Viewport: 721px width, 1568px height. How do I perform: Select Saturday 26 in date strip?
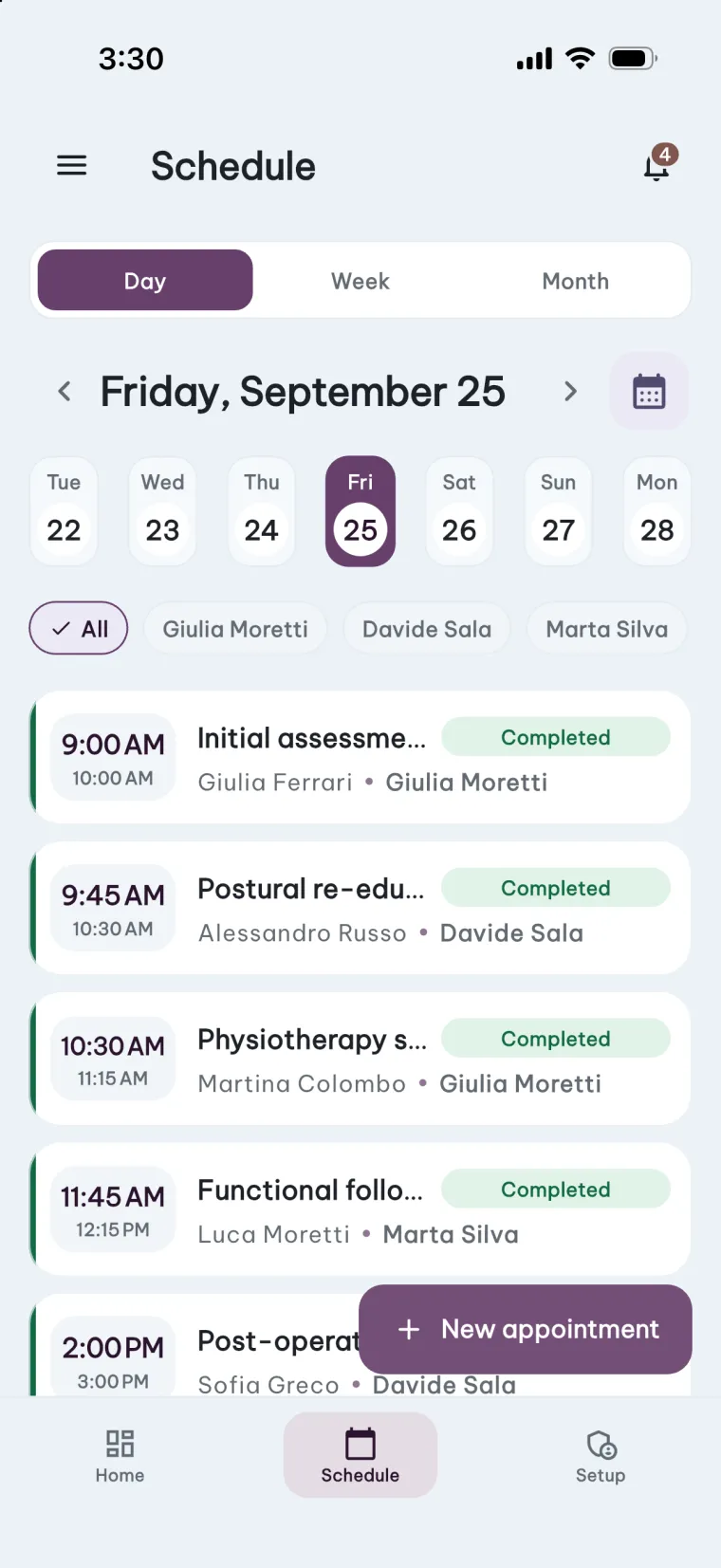(459, 511)
